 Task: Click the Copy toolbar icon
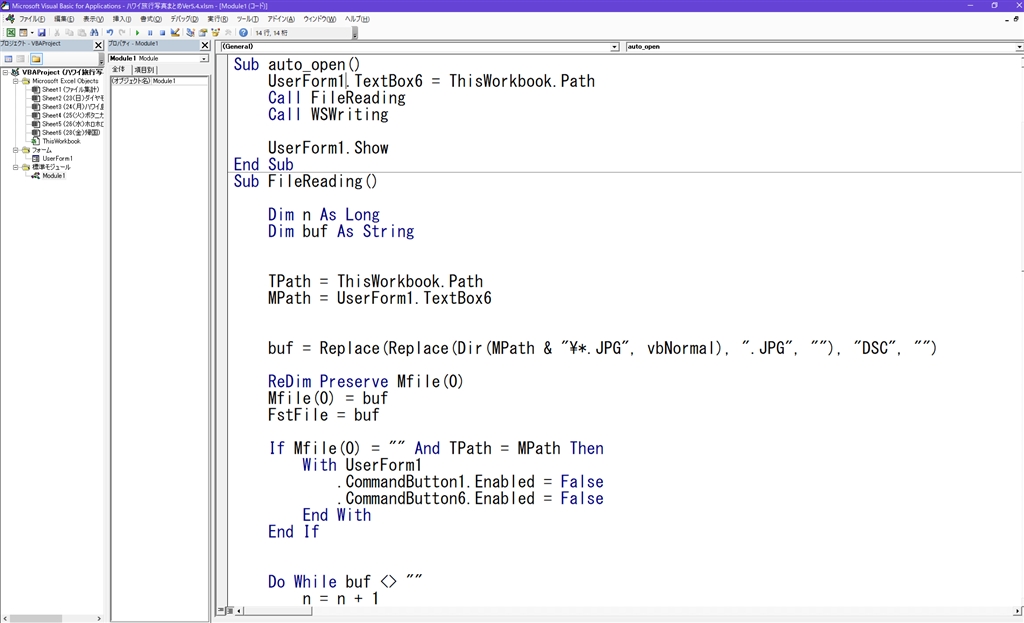(69, 33)
